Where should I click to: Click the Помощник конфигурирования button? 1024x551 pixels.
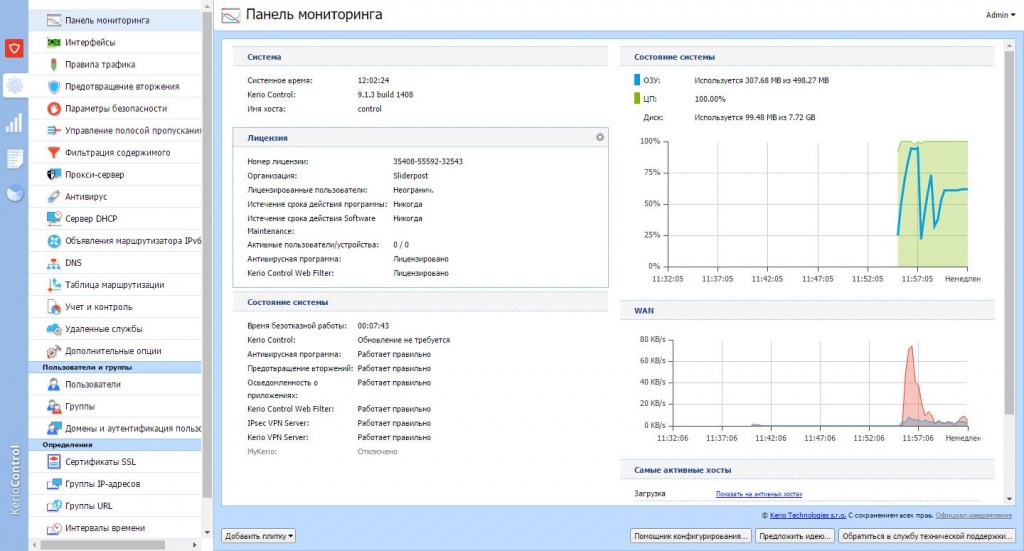690,536
